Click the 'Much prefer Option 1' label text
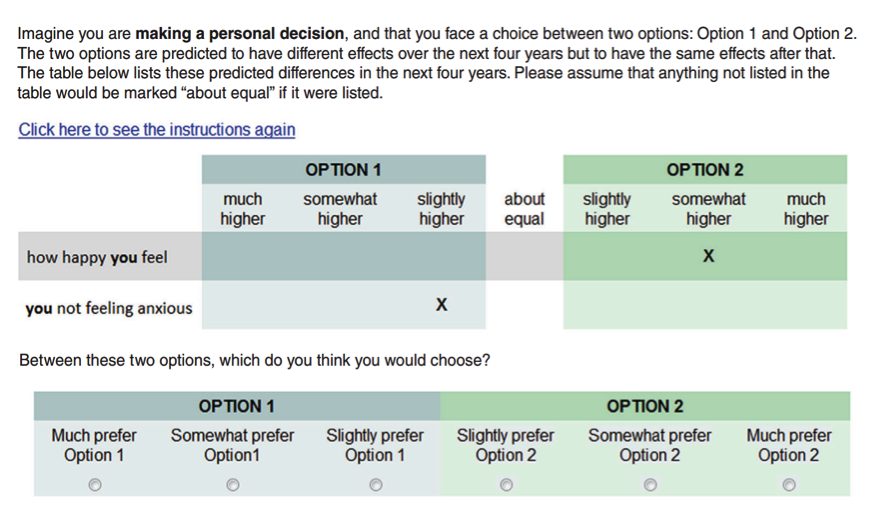Image resolution: width=877 pixels, height=529 pixels. (94, 445)
